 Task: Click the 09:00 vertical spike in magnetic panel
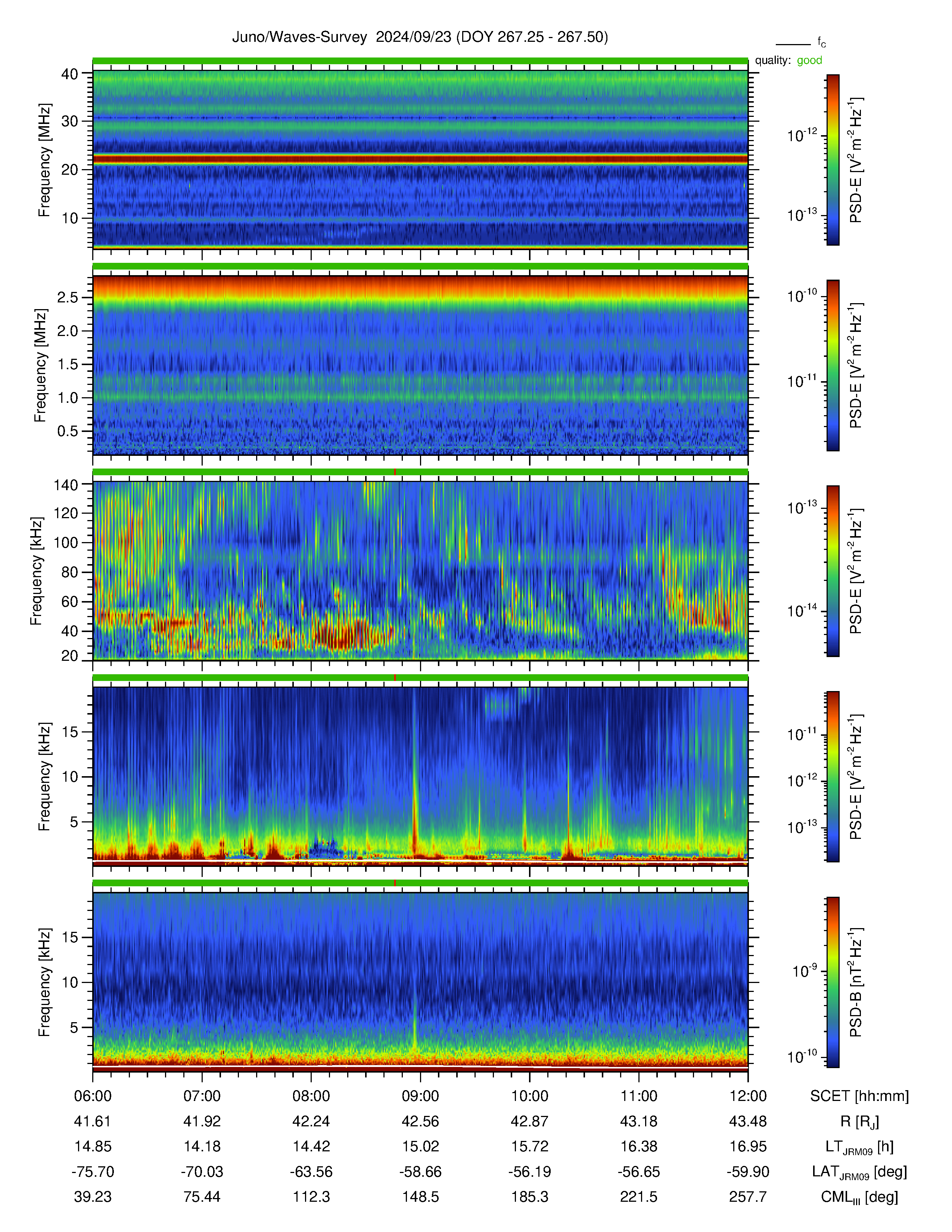pos(415,1032)
